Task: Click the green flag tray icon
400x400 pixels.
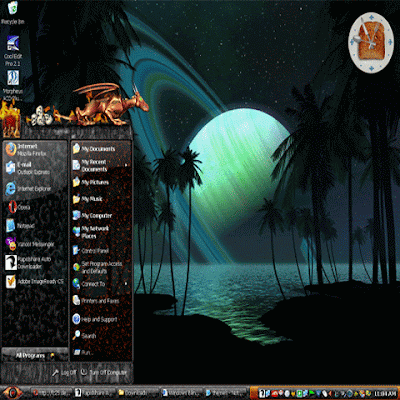Action: pos(311,393)
